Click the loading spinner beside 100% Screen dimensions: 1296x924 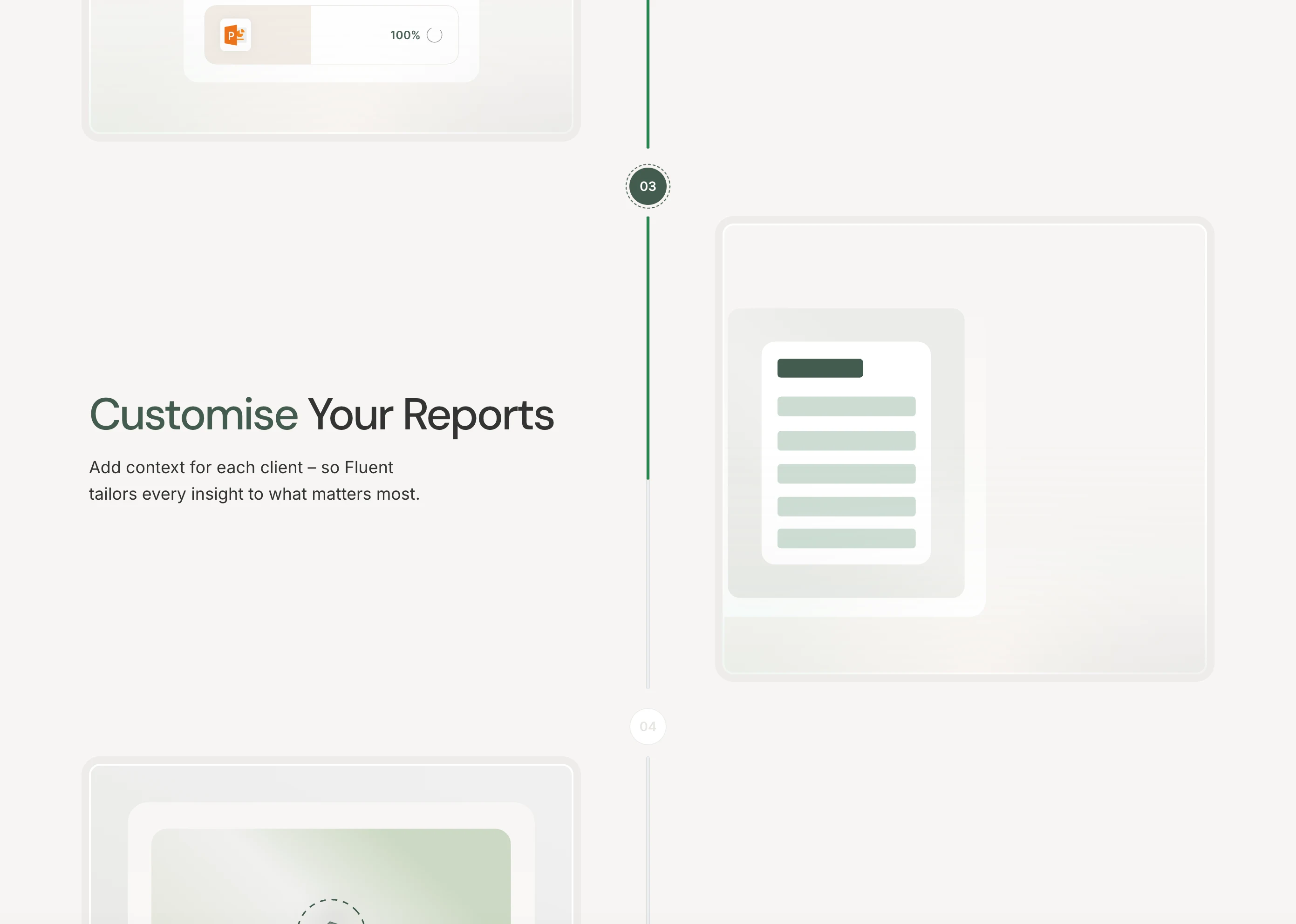(x=434, y=35)
